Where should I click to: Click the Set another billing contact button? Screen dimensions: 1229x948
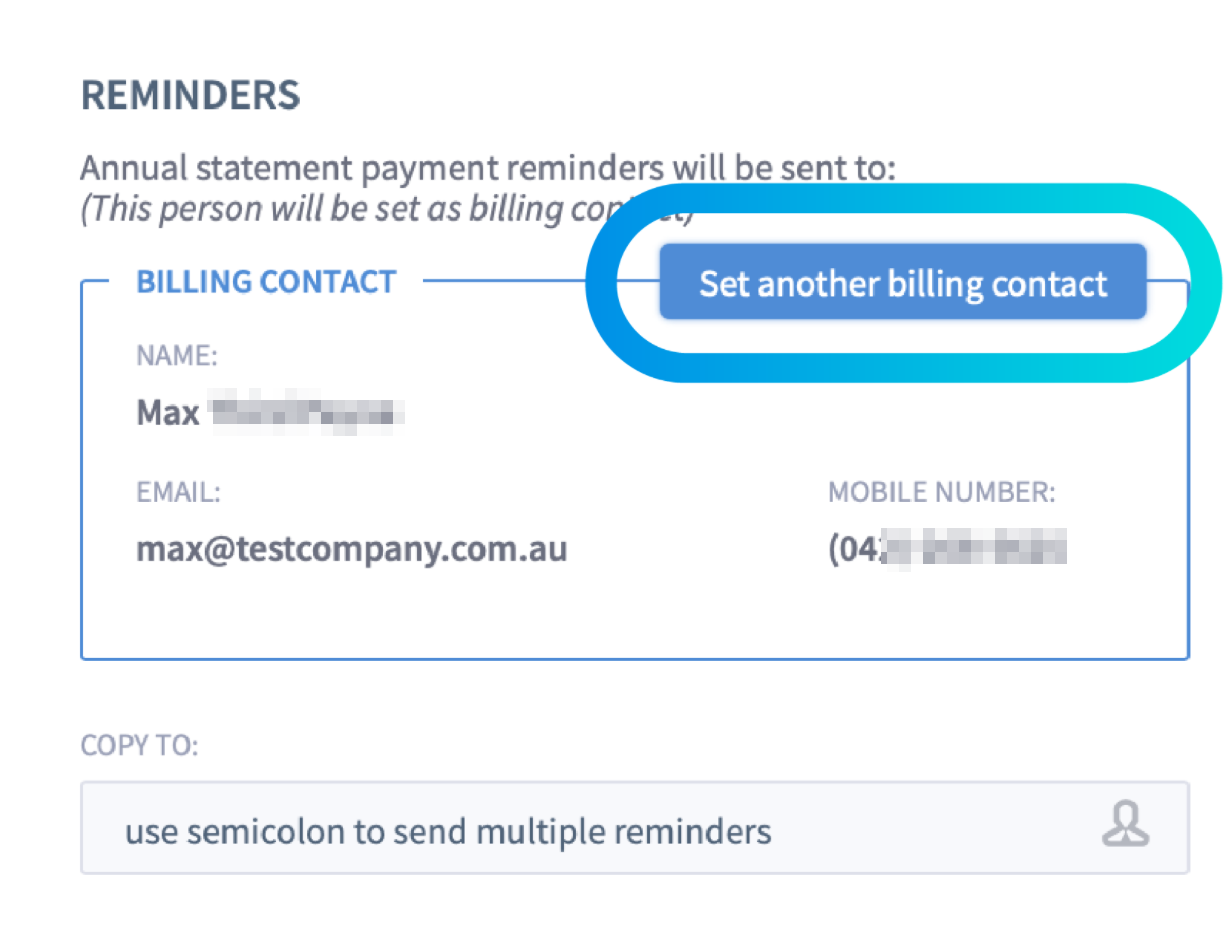(x=902, y=282)
